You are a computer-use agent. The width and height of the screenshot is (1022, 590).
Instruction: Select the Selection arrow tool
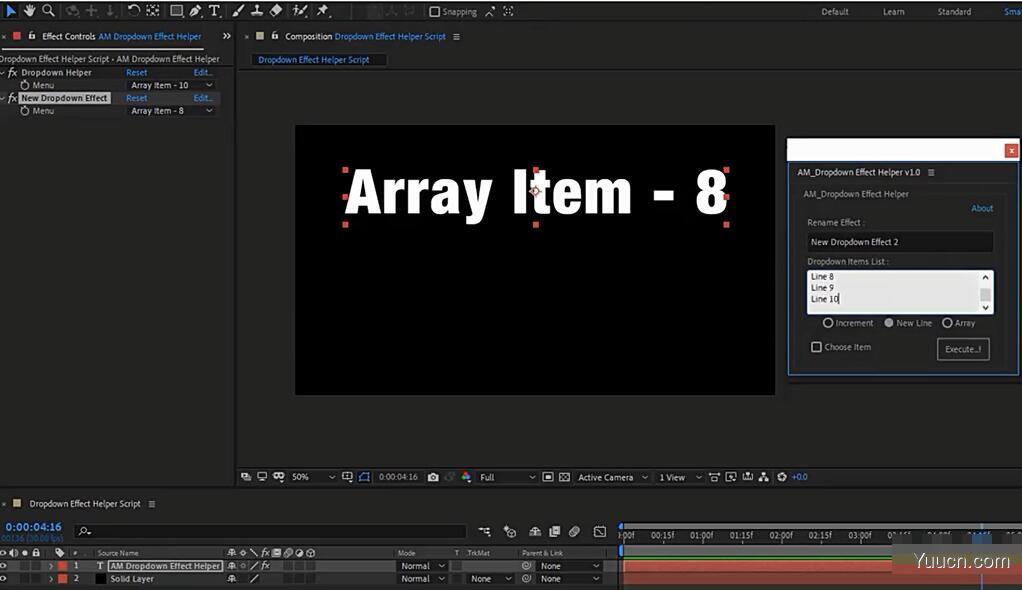pos(10,10)
